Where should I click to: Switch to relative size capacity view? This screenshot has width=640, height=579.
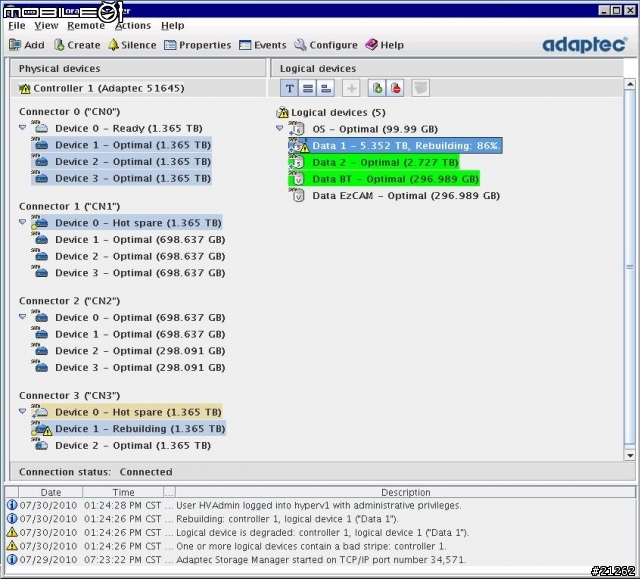click(x=326, y=88)
